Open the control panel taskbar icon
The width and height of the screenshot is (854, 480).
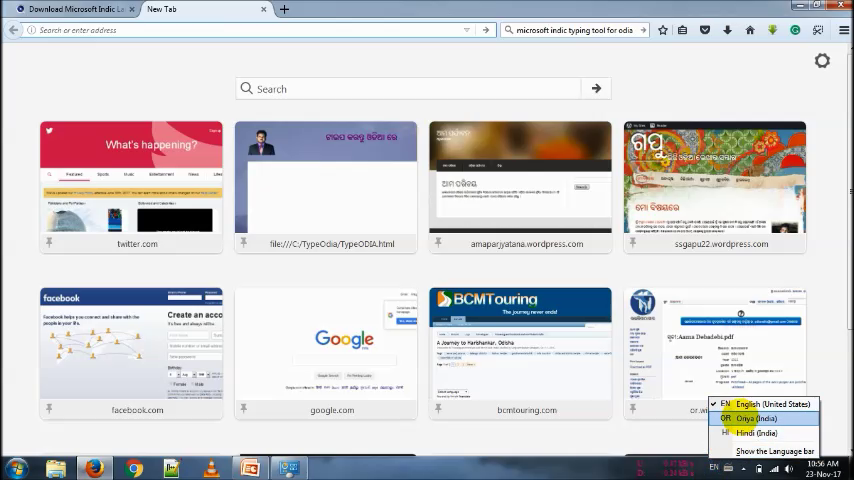(289, 469)
